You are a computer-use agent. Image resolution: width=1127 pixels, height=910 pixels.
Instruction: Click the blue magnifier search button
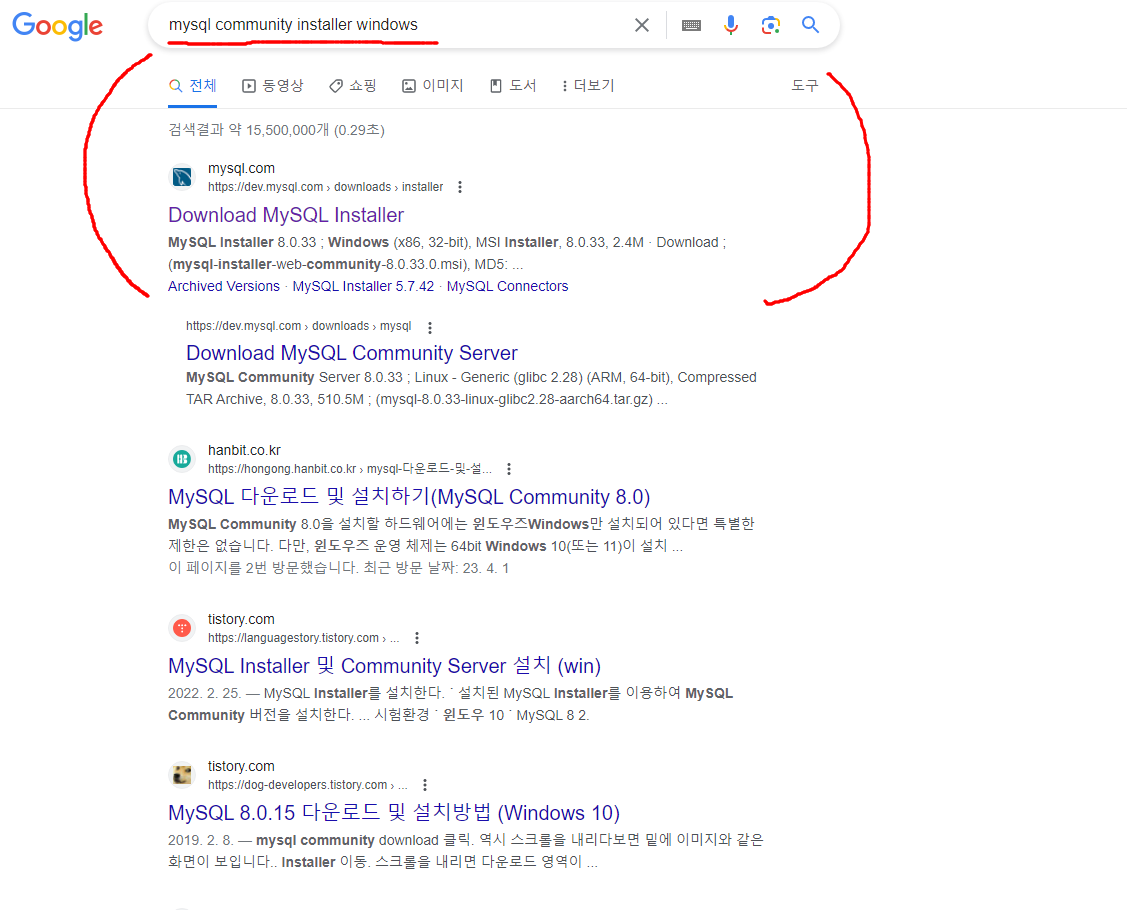click(x=811, y=25)
